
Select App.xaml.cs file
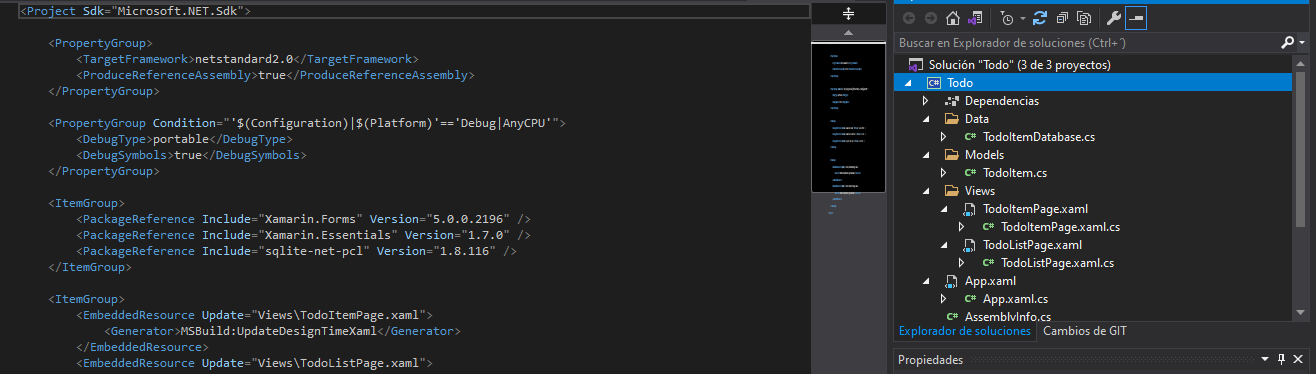pyautogui.click(x=1016, y=299)
